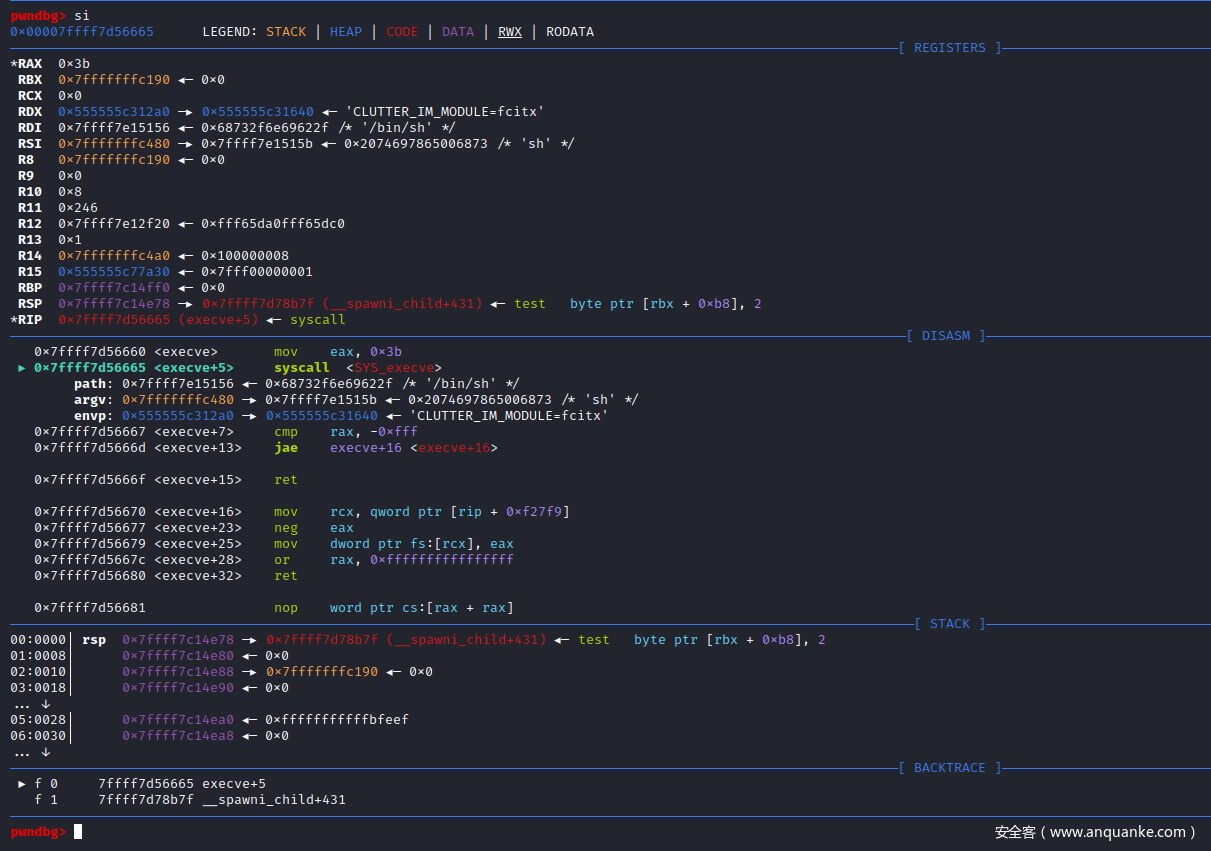Select the HEAP color legend label
Screen dimensions: 1211x851
click(x=346, y=32)
